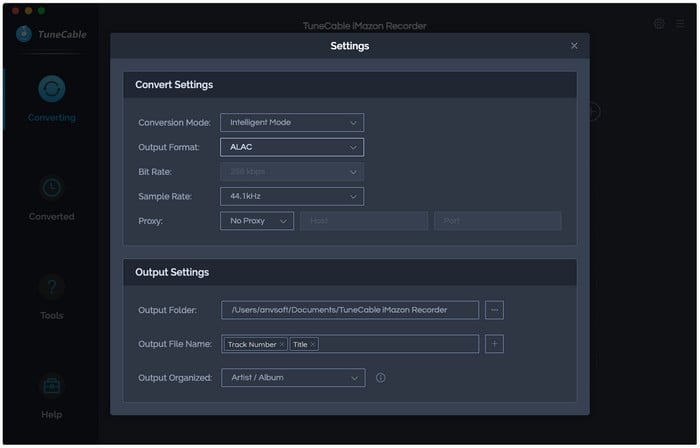Image resolution: width=700 pixels, height=448 pixels.
Task: Click the macOS yellow minimize window button
Action: coord(29,10)
